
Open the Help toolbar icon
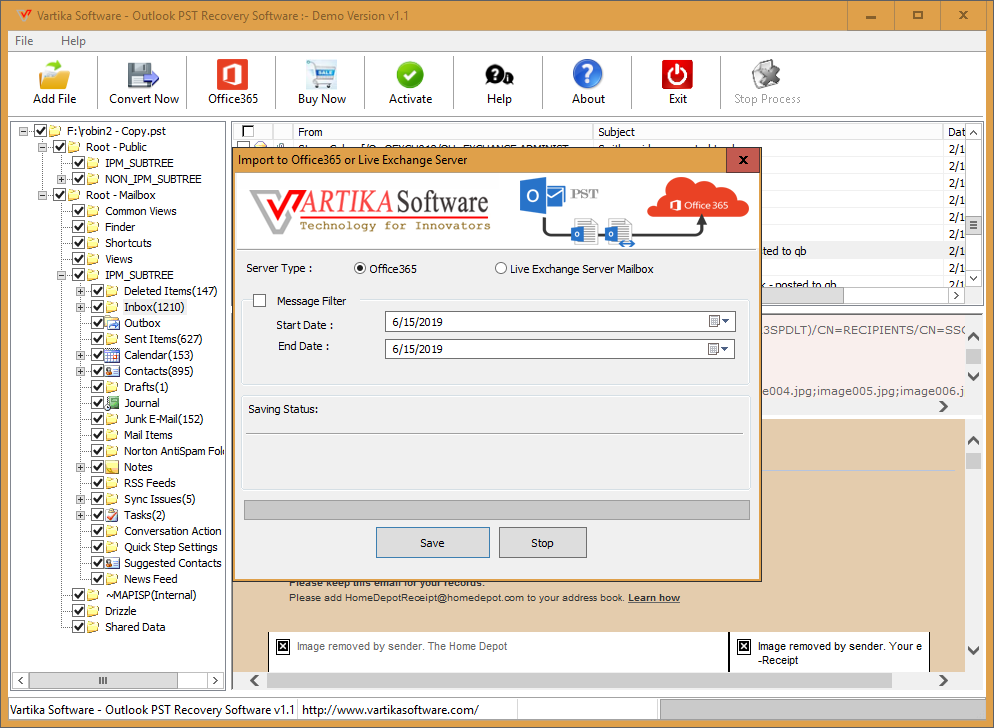499,75
